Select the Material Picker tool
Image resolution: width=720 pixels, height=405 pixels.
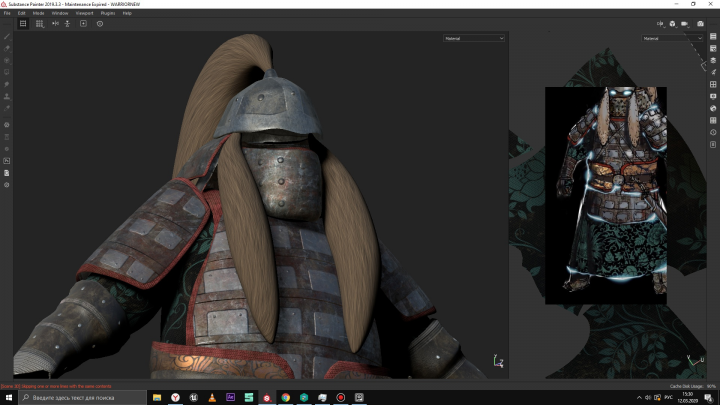click(7, 109)
